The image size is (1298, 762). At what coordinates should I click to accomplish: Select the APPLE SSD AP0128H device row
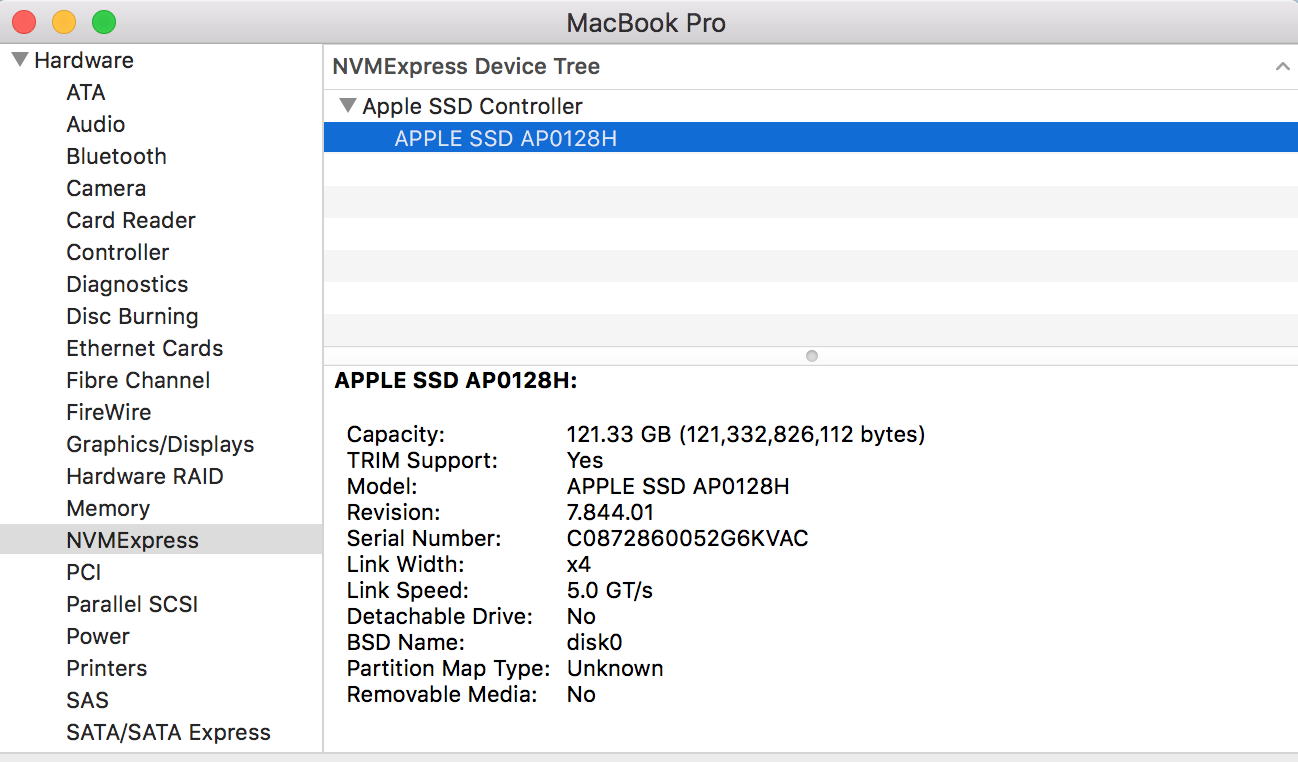810,138
